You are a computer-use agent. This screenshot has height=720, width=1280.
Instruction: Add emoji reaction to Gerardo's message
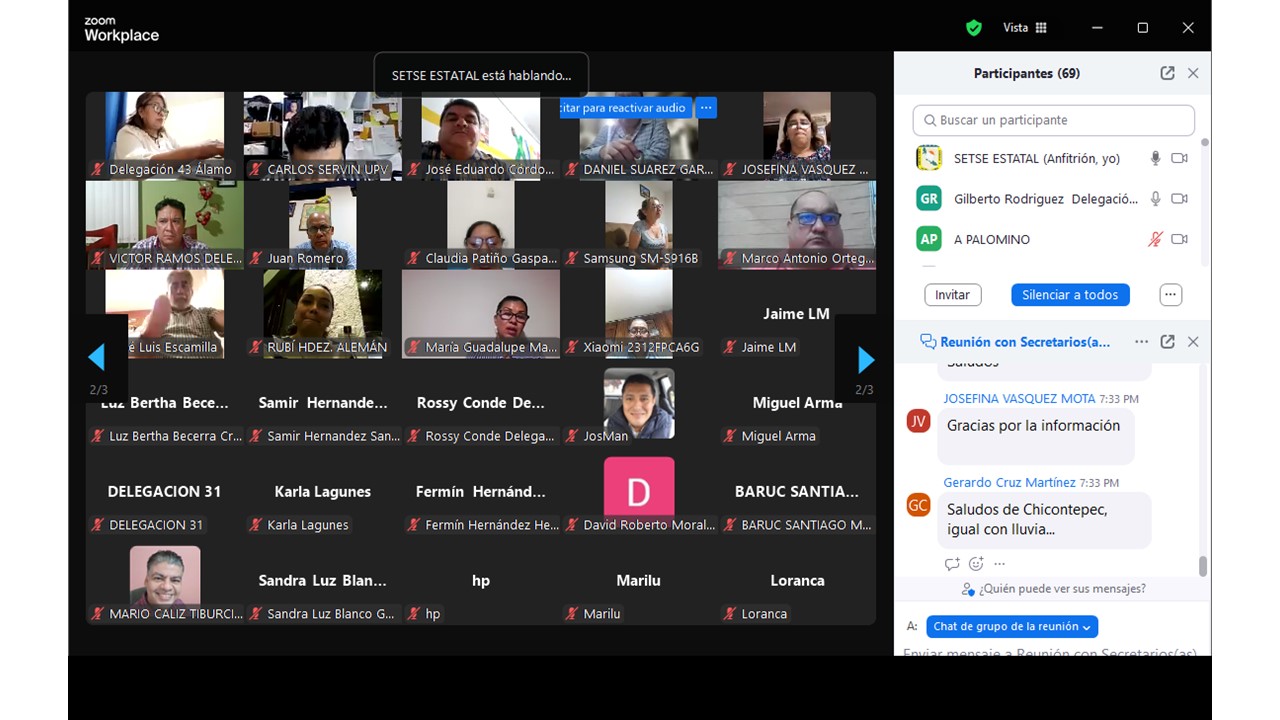pos(976,564)
